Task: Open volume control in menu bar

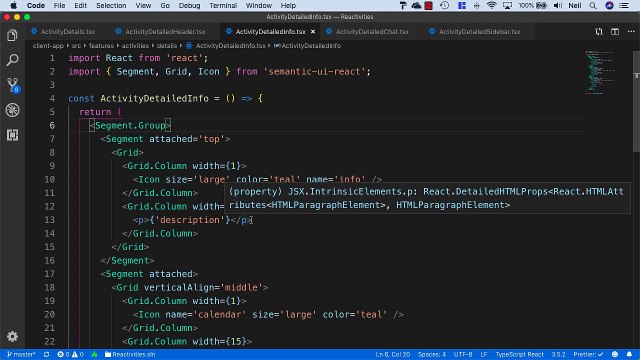Action: (x=558, y=5)
